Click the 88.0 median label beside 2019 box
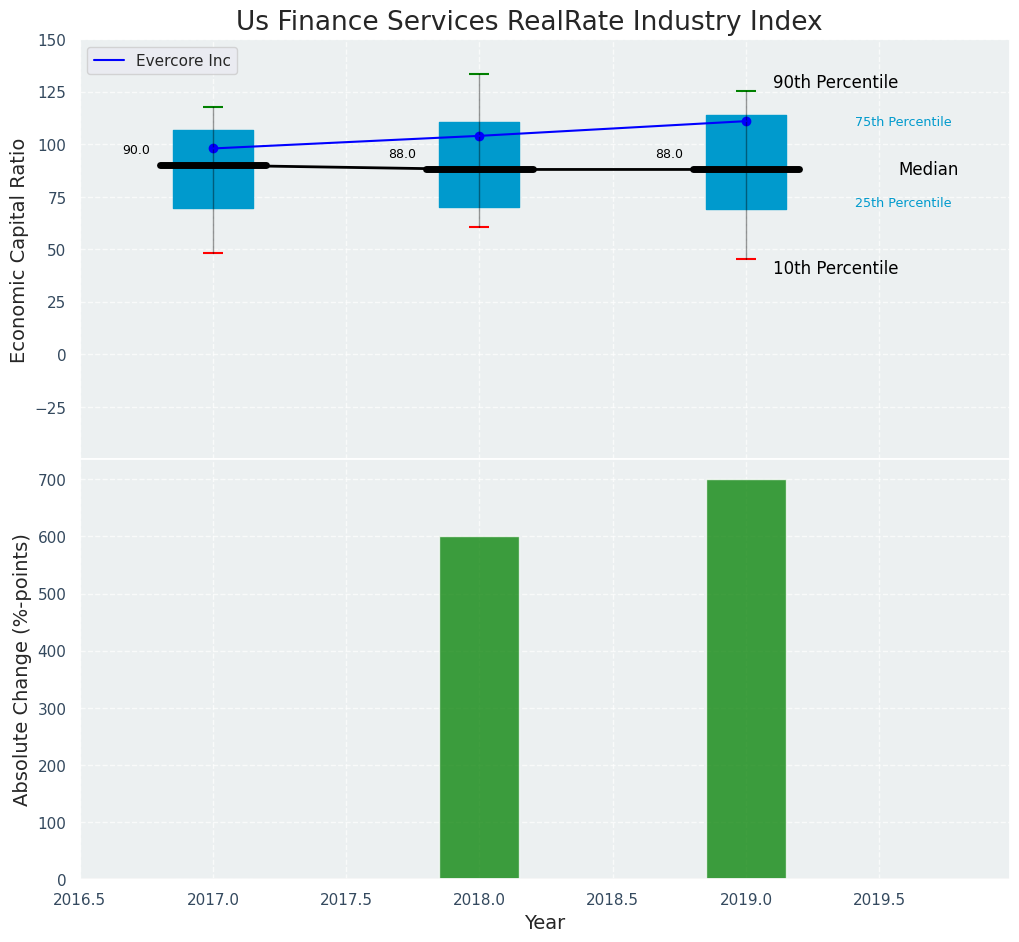Image resolution: width=1019 pixels, height=942 pixels. [669, 155]
